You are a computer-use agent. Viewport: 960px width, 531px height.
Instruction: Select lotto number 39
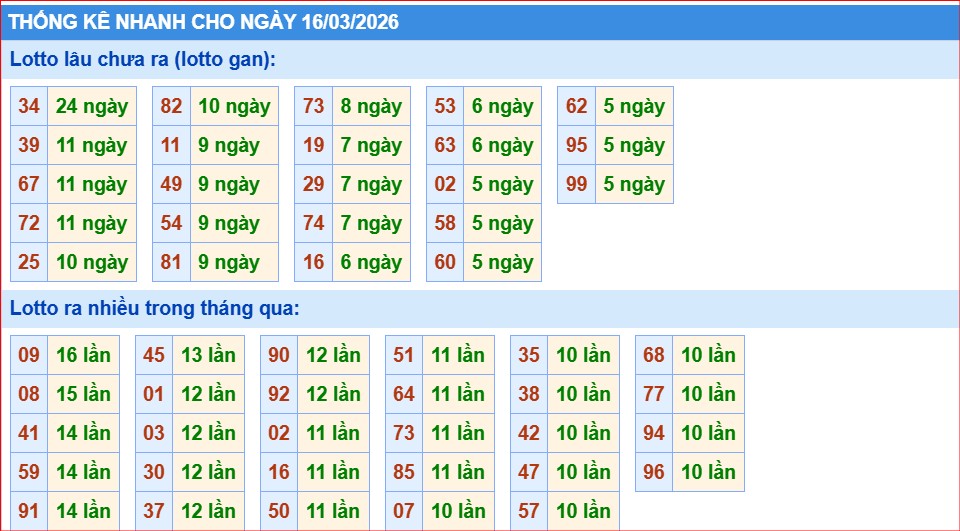(29, 145)
